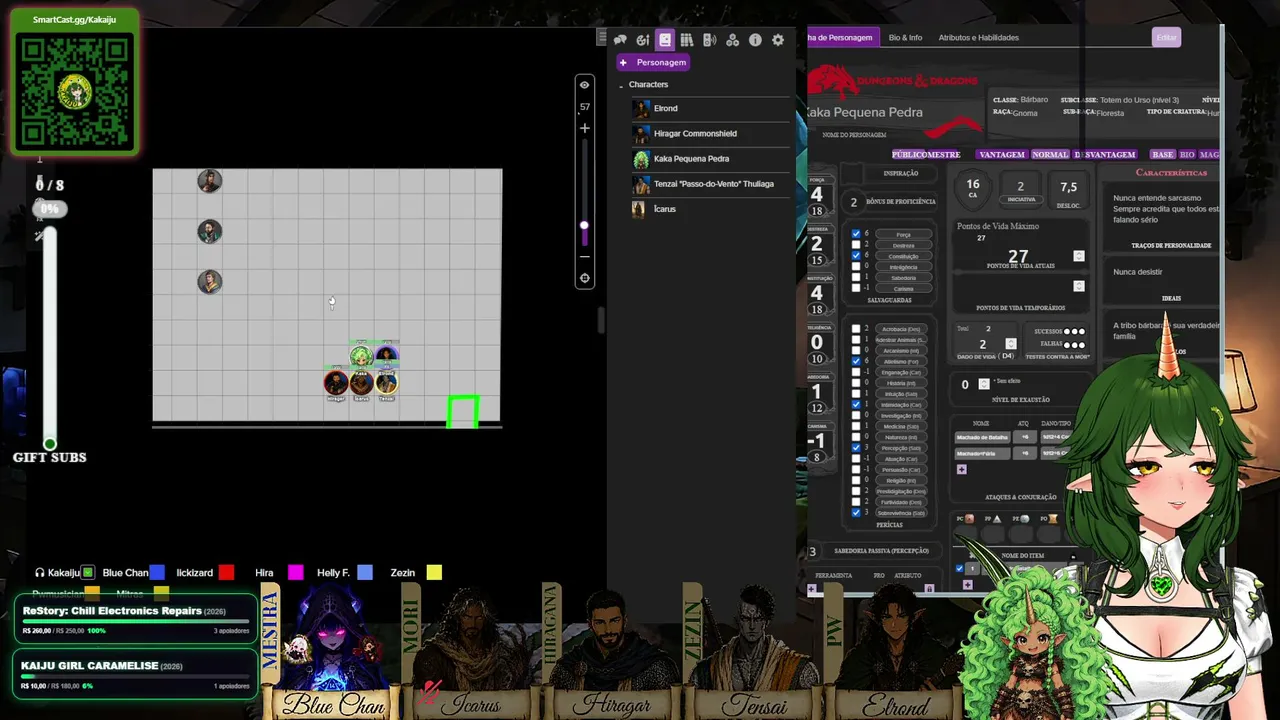Screen dimensions: 1280x720
Task: Click the gold pieces PO coin icon
Action: (1053, 519)
